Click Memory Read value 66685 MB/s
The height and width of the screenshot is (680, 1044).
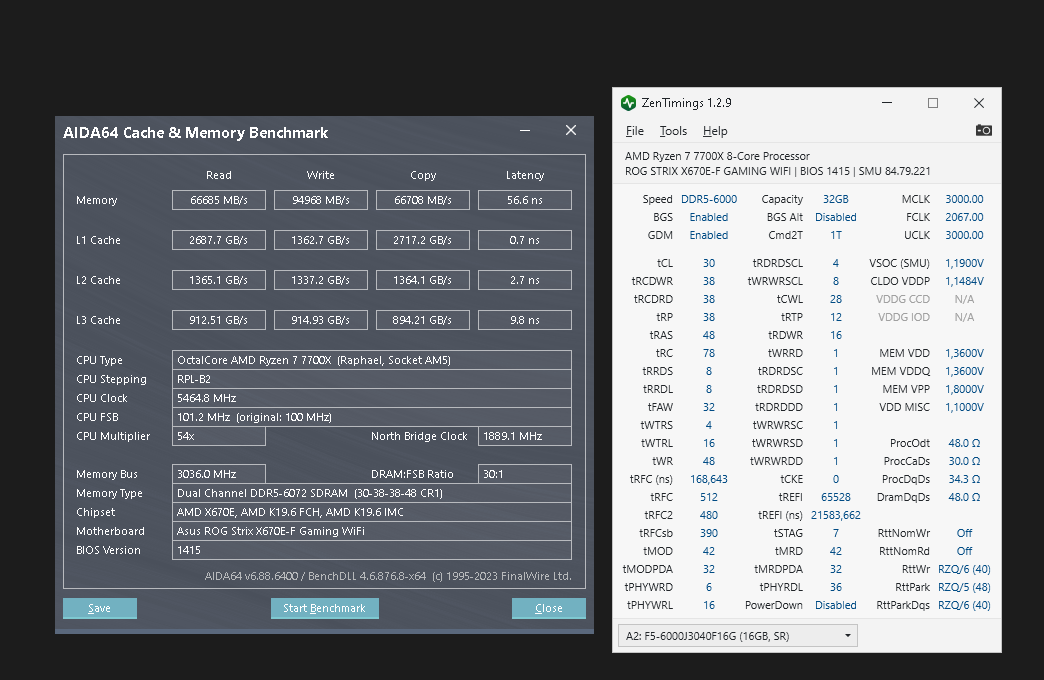(x=218, y=200)
